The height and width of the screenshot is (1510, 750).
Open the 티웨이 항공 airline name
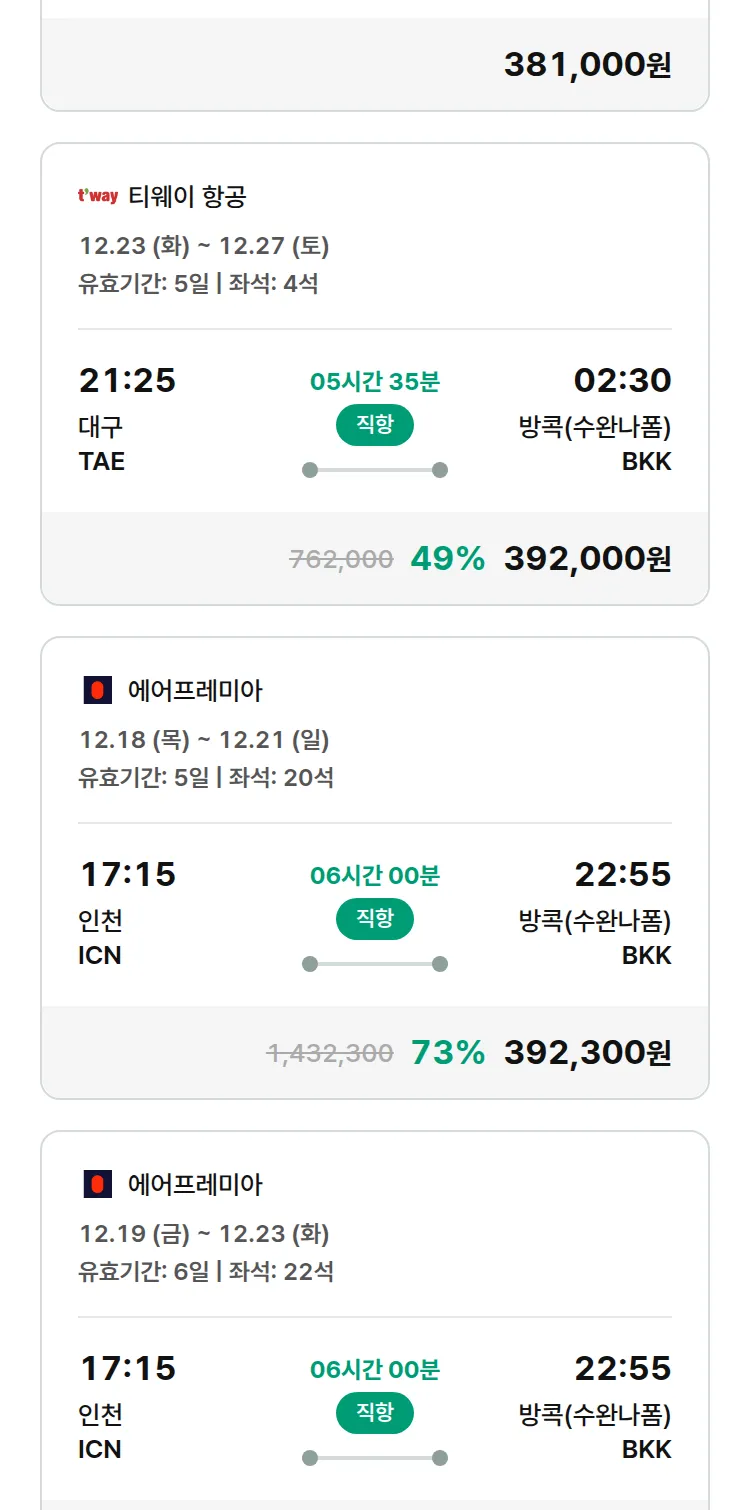(x=187, y=196)
